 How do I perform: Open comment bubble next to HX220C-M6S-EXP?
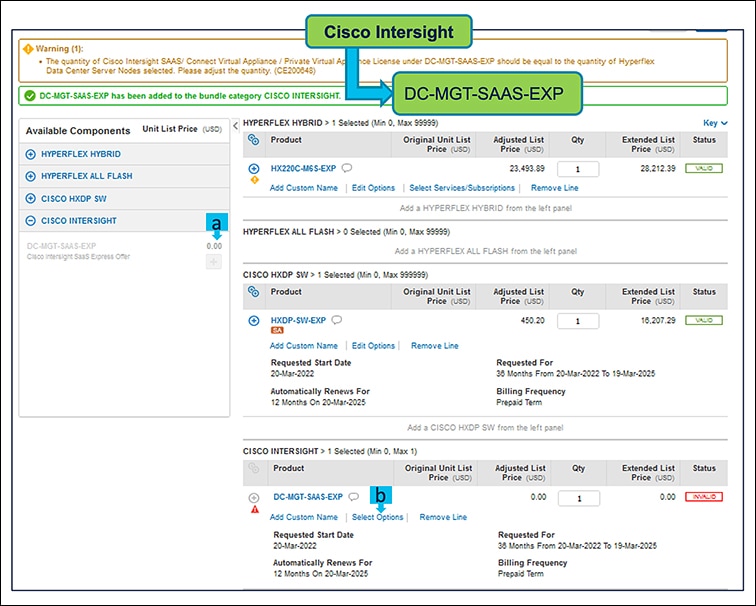[x=347, y=168]
